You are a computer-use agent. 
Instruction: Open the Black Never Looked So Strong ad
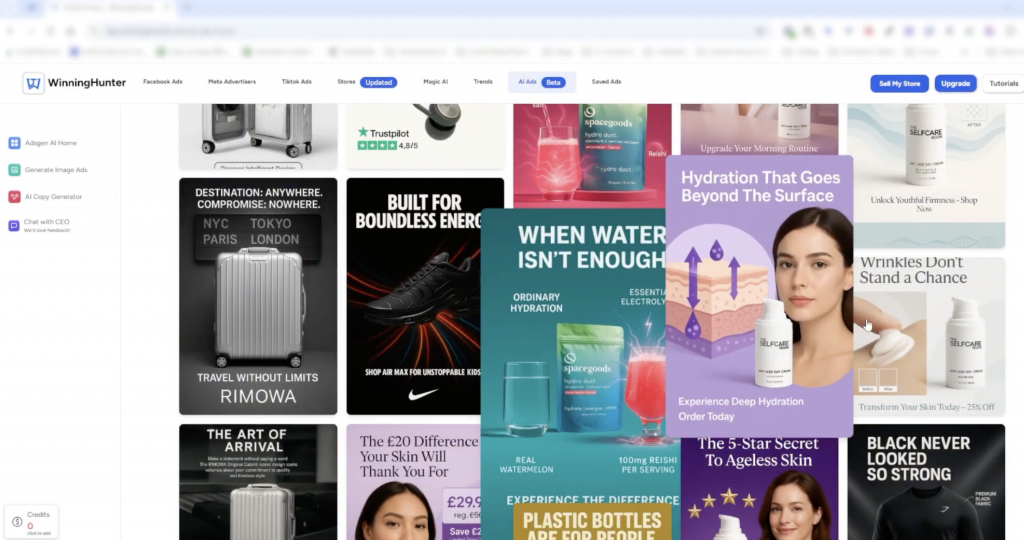click(x=926, y=482)
